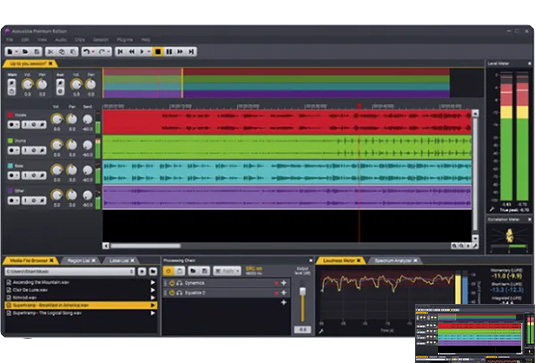
Task: Open the View menu
Action: 42,40
